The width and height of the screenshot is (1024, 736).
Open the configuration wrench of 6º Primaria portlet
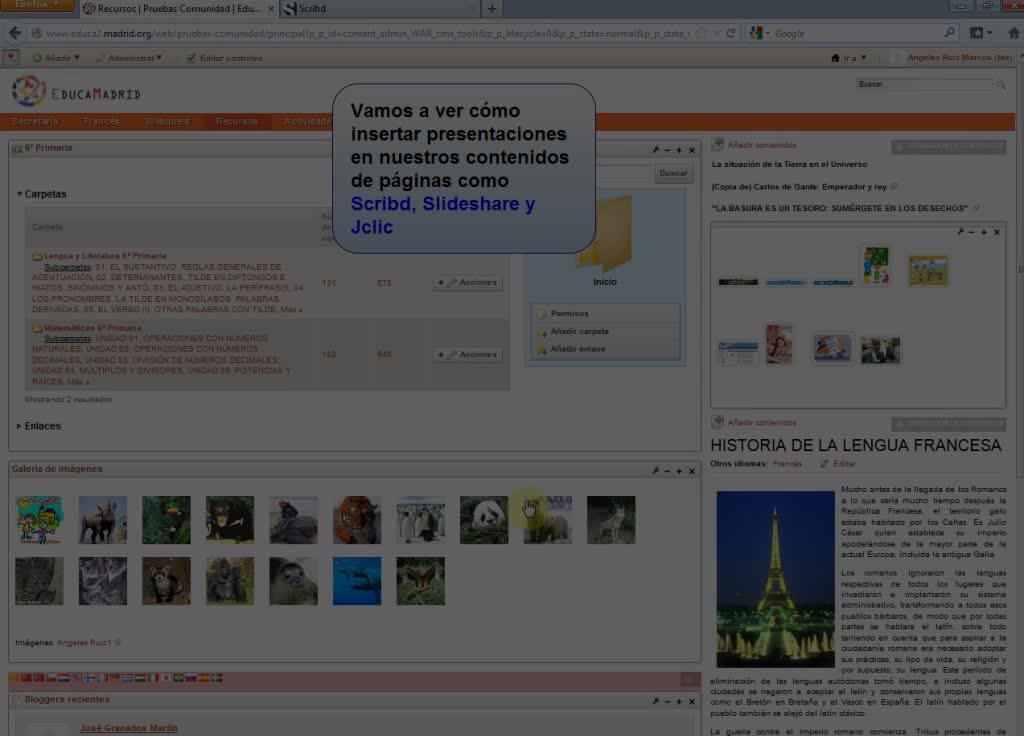tap(655, 150)
